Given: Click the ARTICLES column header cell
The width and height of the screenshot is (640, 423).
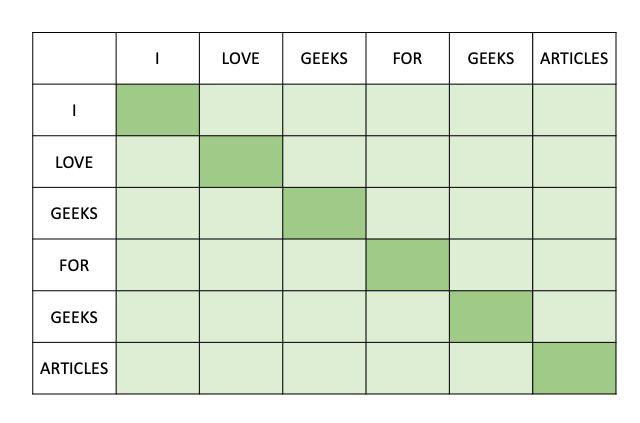Looking at the screenshot, I should tap(574, 58).
